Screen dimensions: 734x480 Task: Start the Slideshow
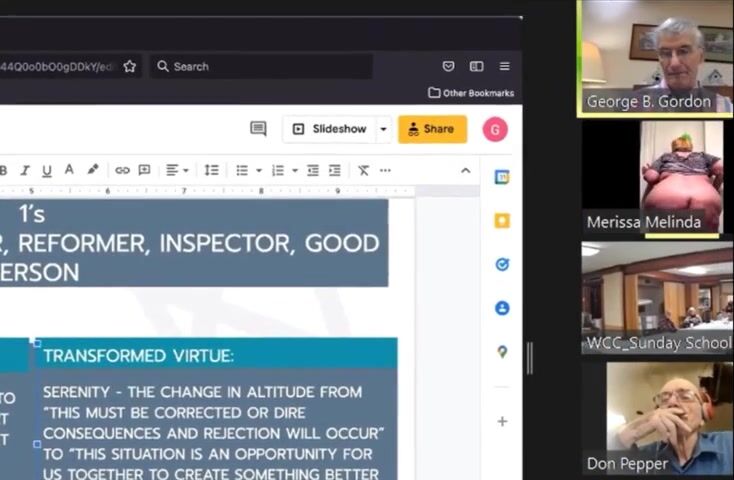tap(332, 129)
